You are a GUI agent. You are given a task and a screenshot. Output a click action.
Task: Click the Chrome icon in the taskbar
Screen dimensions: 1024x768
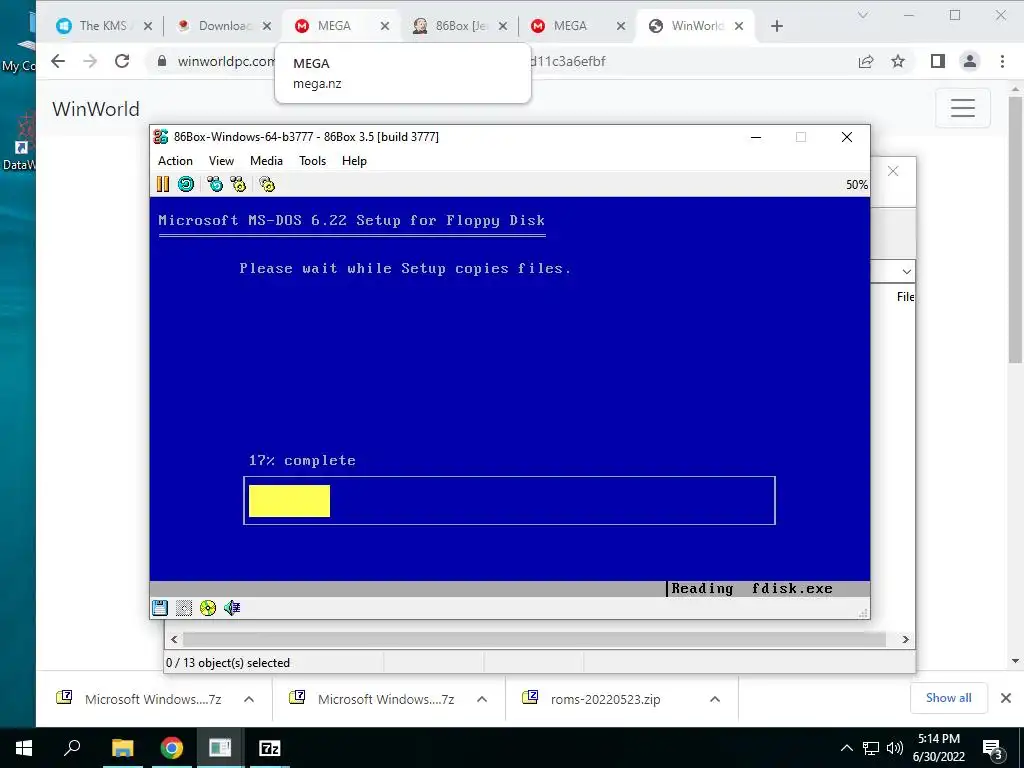[x=172, y=748]
